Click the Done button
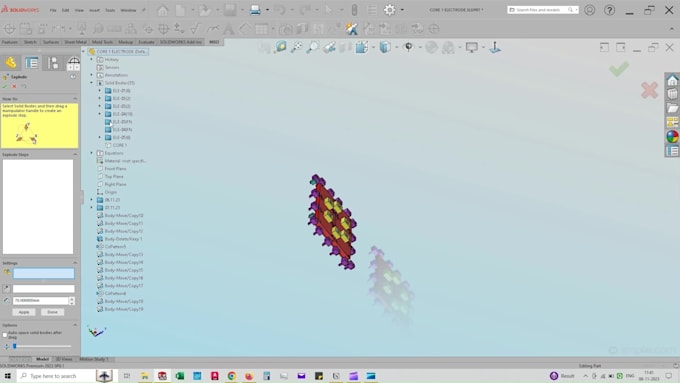 (52, 312)
